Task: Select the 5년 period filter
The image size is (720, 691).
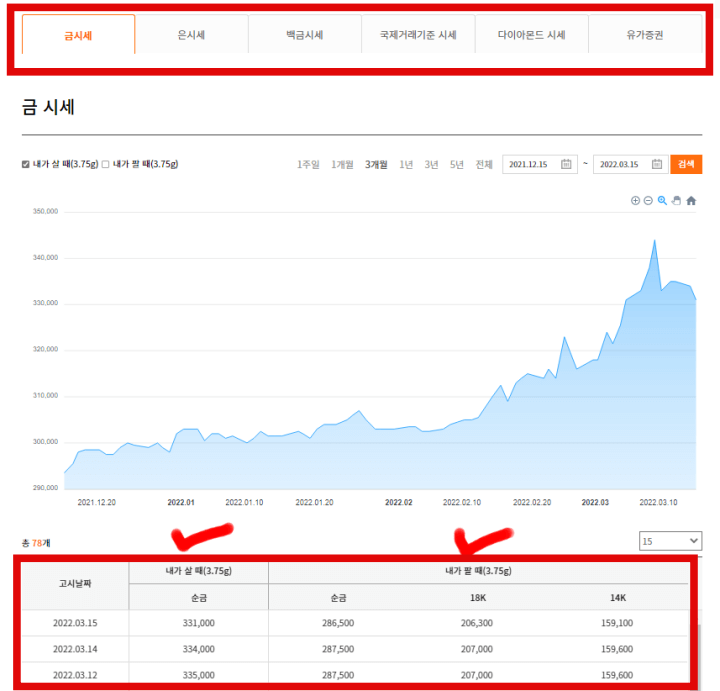Action: coord(457,164)
